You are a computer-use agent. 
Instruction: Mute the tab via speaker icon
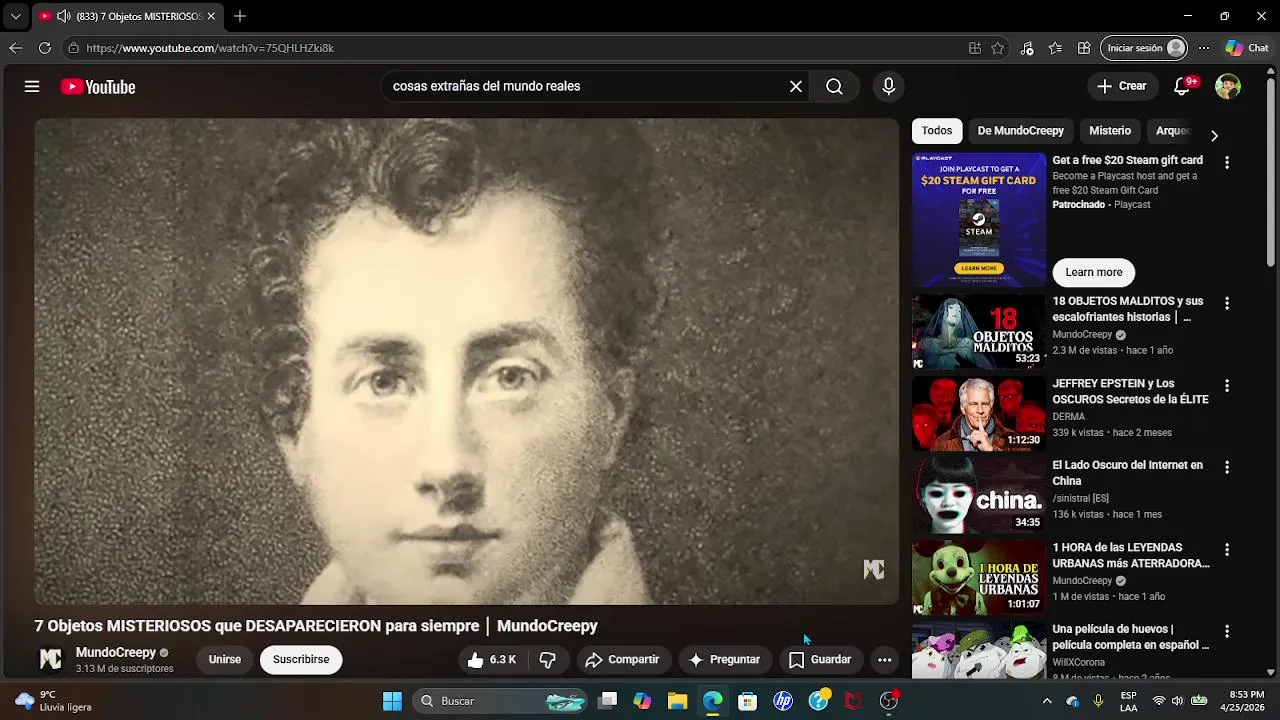click(63, 16)
